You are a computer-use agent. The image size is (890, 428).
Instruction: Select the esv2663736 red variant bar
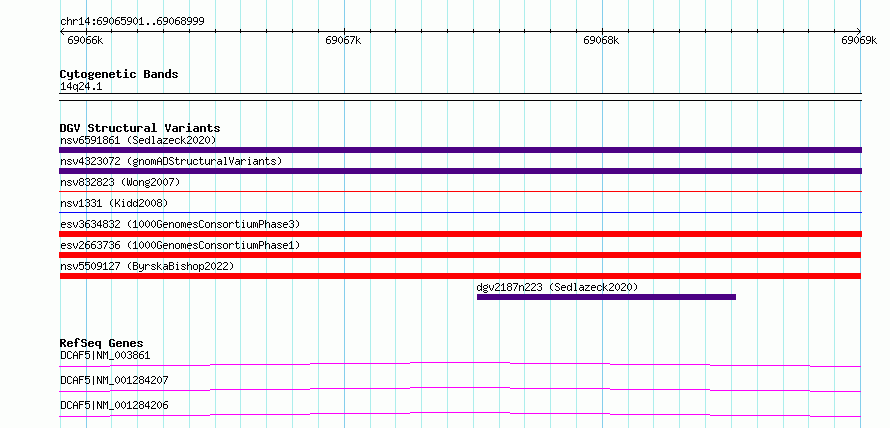[460, 255]
